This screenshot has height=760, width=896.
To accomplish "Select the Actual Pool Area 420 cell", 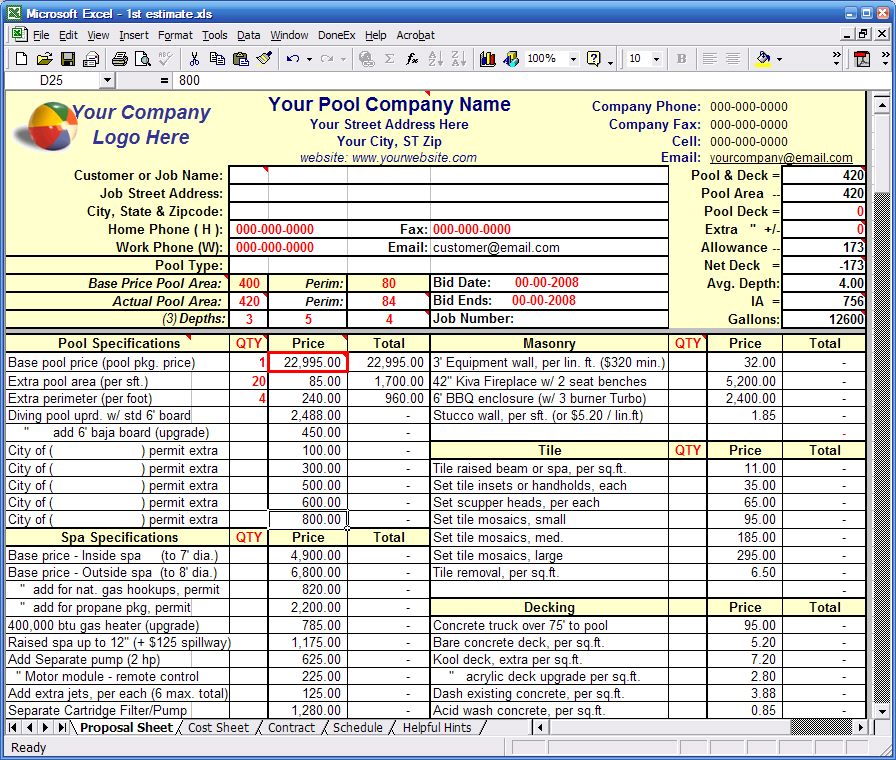I will tap(249, 301).
